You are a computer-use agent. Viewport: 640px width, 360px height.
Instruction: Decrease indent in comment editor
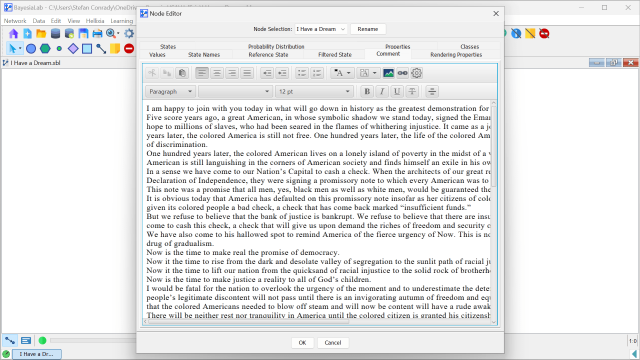[x=267, y=73]
